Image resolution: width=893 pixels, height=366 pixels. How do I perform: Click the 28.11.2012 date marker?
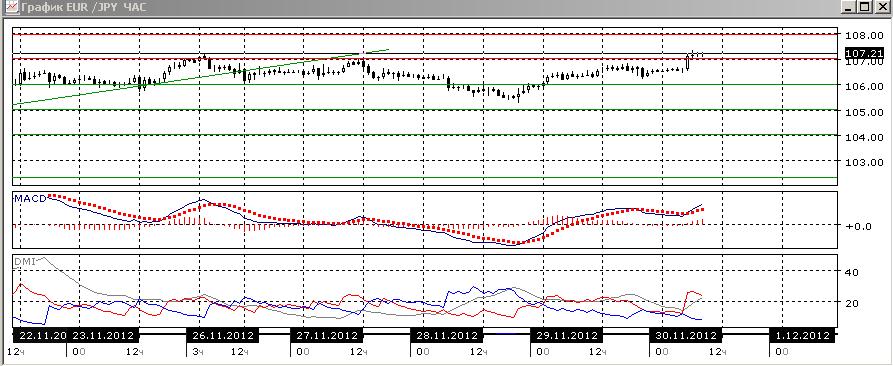(445, 335)
